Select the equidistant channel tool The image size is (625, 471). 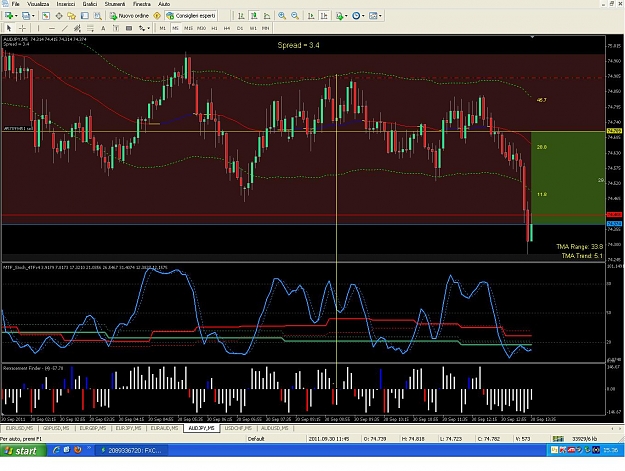(x=77, y=28)
